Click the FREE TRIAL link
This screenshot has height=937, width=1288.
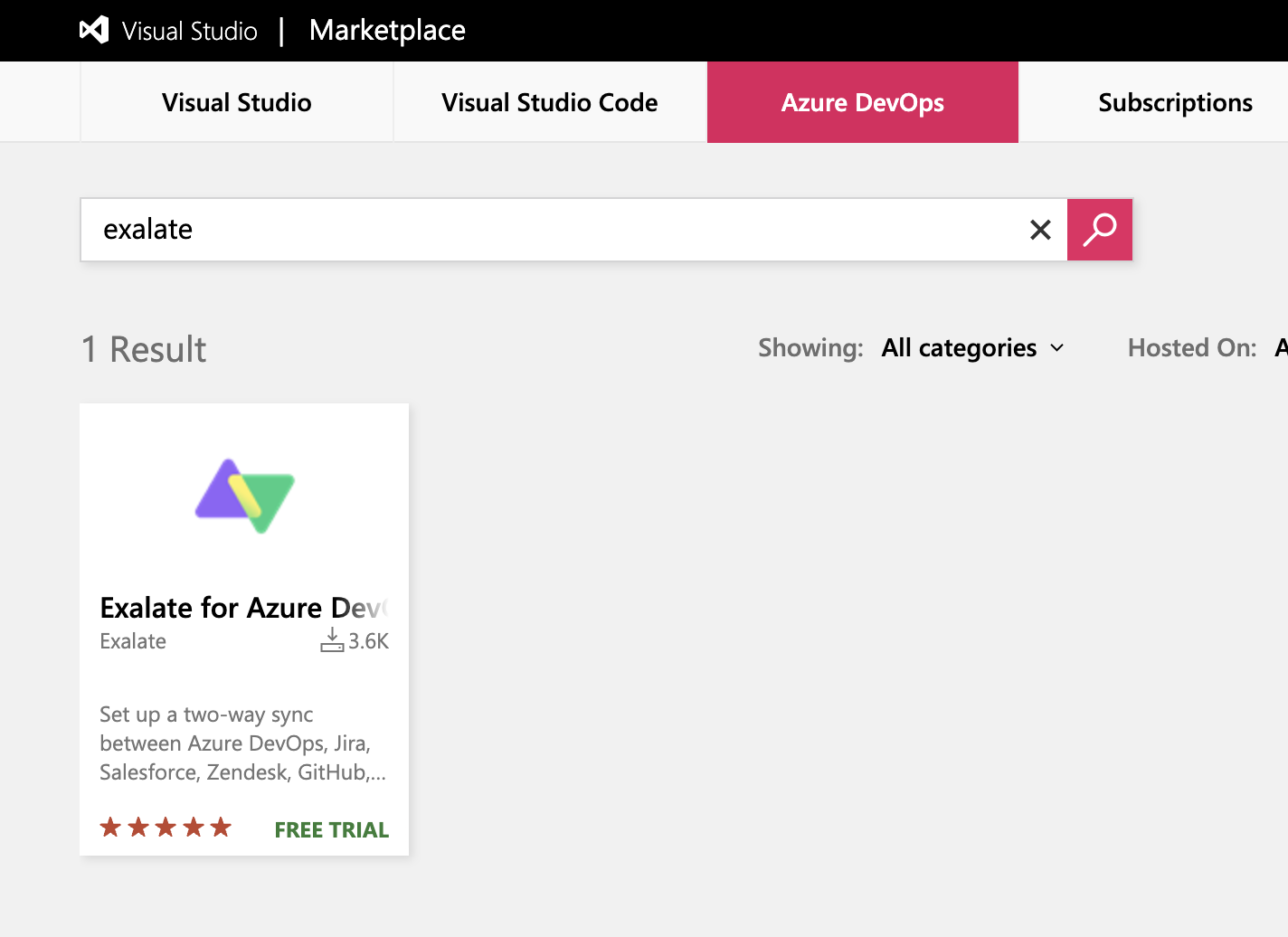tap(331, 829)
